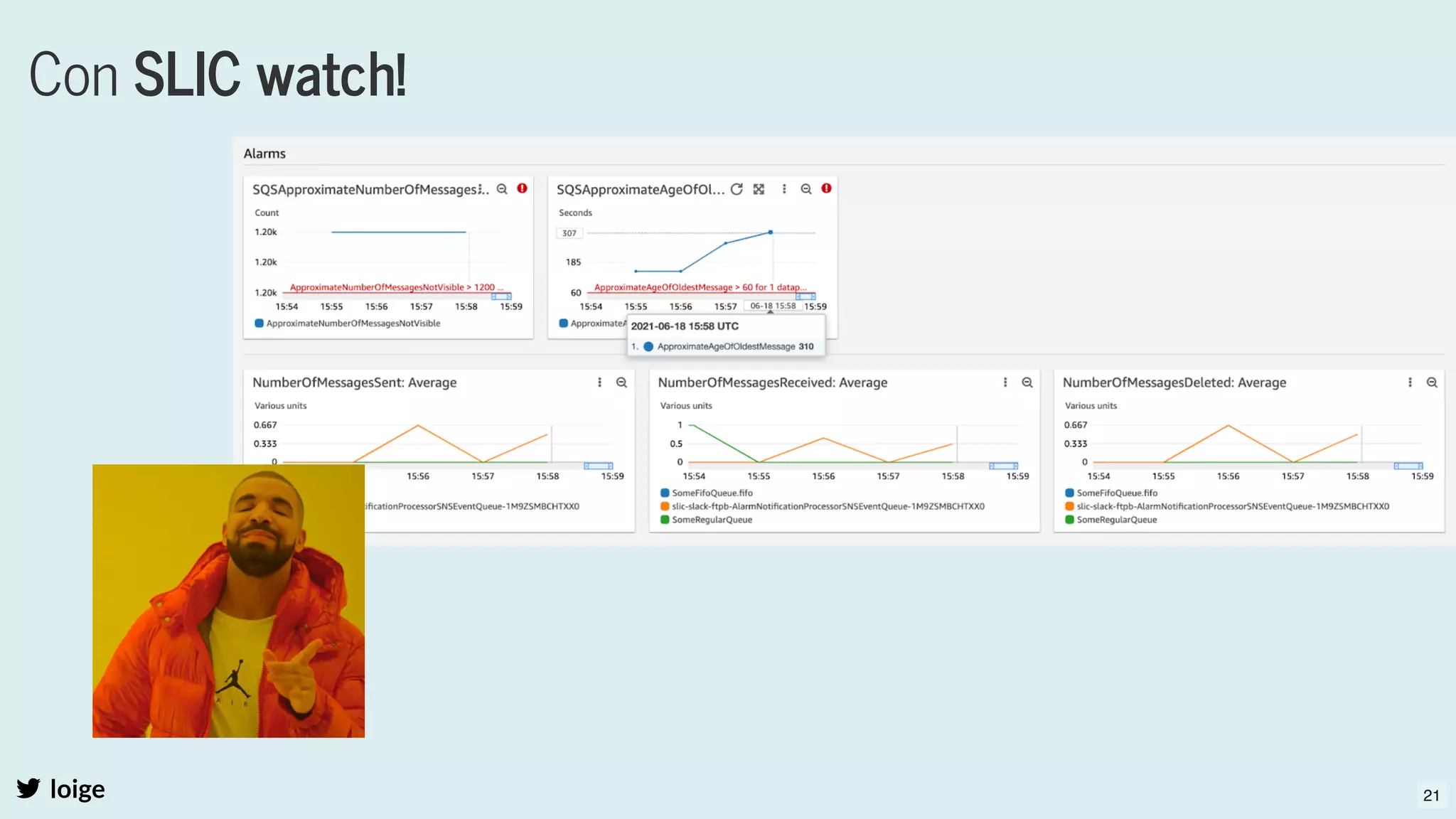Maximize the SQSApproximateAgeOfOl widget

(759, 189)
